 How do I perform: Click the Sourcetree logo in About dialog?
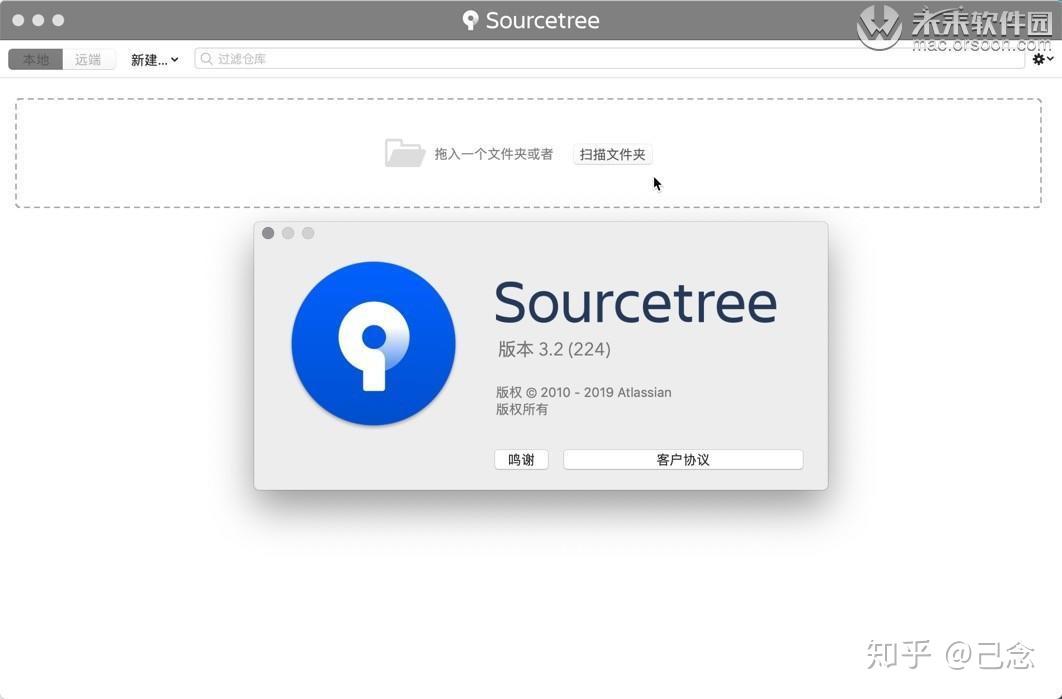coord(373,343)
